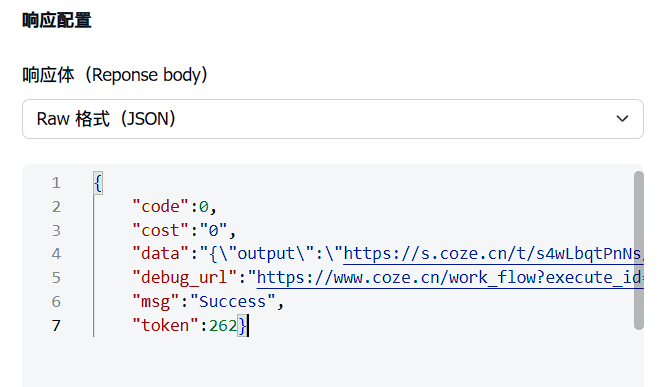Open the Raw 格式 (JSON) dropdown
This screenshot has width=657, height=387.
(x=333, y=119)
